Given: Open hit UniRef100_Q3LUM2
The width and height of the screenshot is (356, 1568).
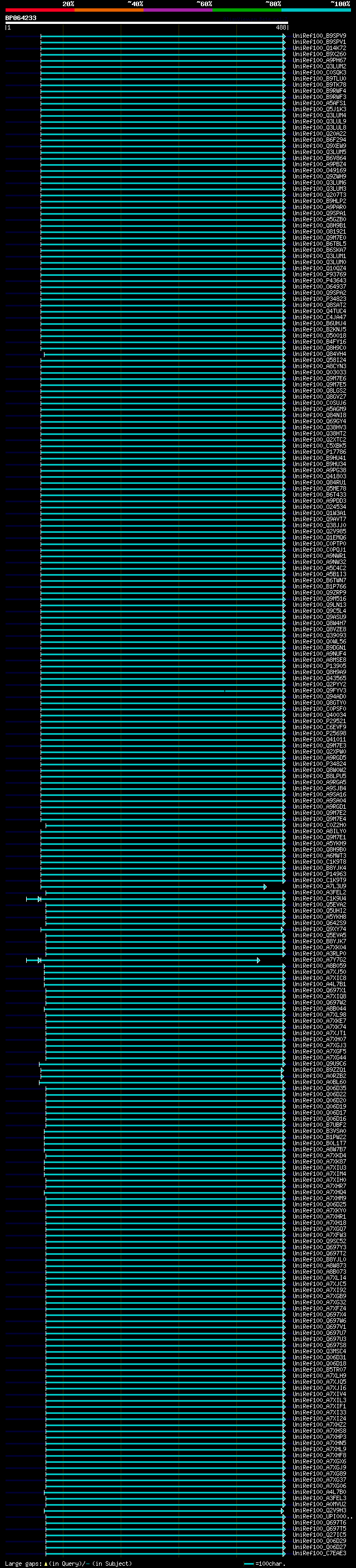Looking at the screenshot, I should [319, 66].
